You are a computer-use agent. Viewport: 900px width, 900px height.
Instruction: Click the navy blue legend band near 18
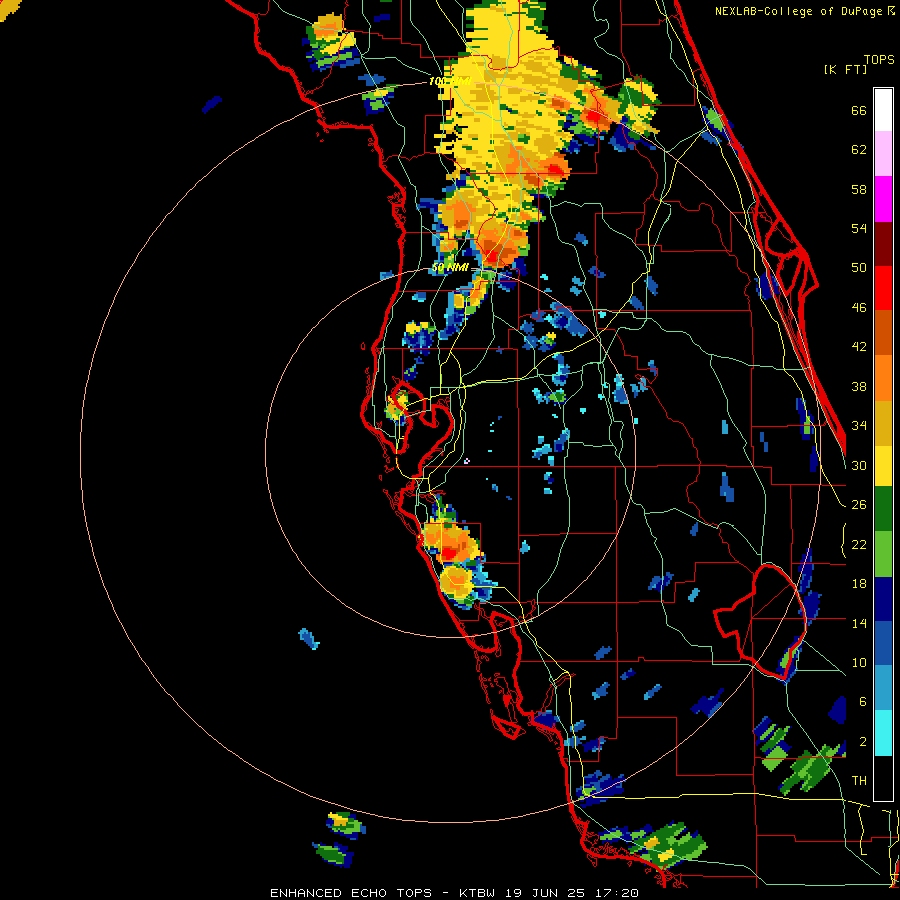tap(883, 599)
